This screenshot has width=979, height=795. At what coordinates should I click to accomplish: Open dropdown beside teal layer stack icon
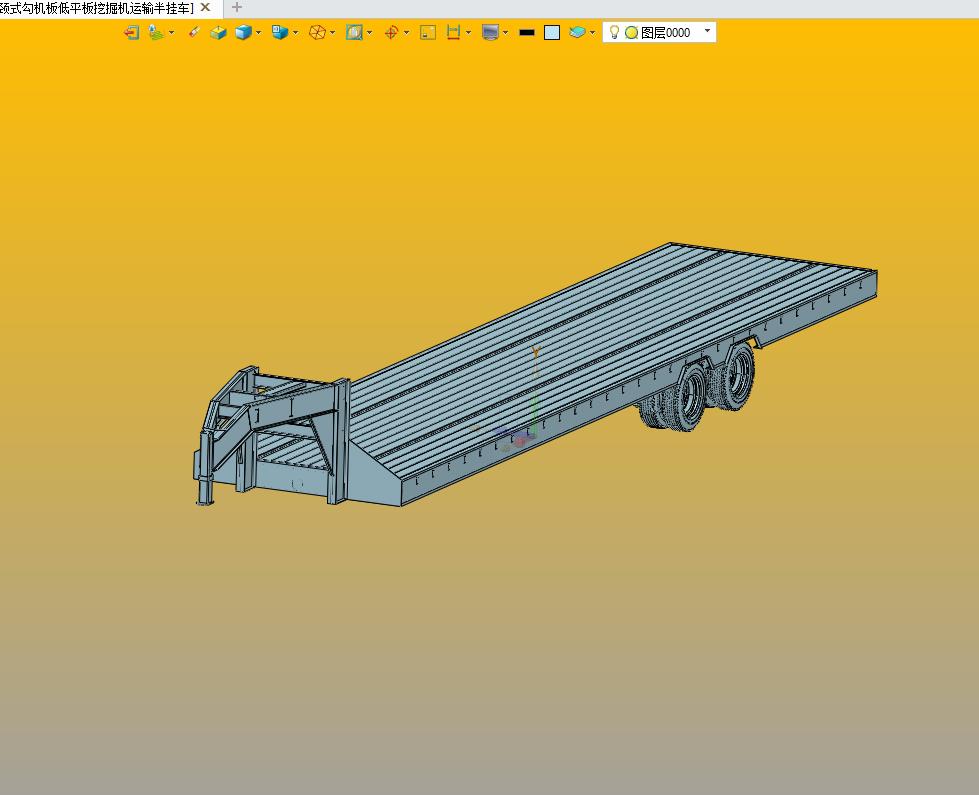coord(593,32)
